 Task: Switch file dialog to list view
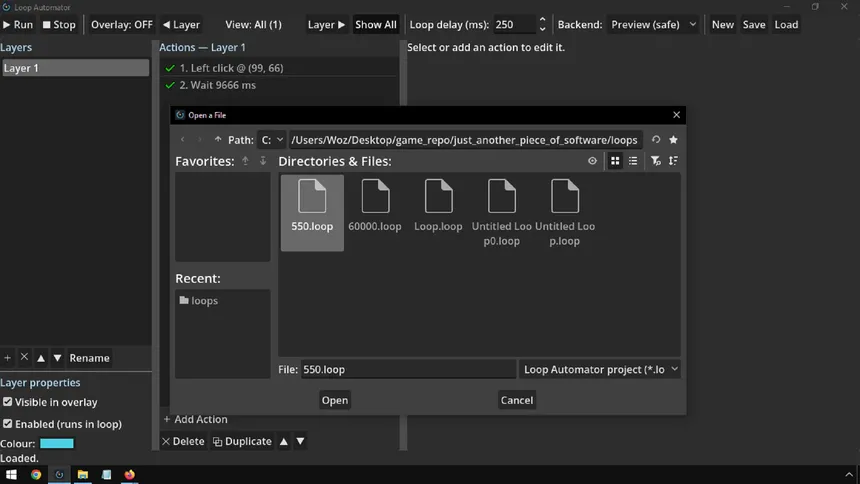(633, 161)
